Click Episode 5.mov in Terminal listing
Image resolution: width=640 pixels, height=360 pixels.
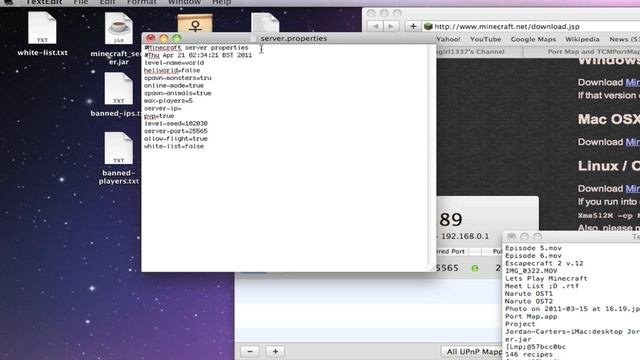click(533, 248)
